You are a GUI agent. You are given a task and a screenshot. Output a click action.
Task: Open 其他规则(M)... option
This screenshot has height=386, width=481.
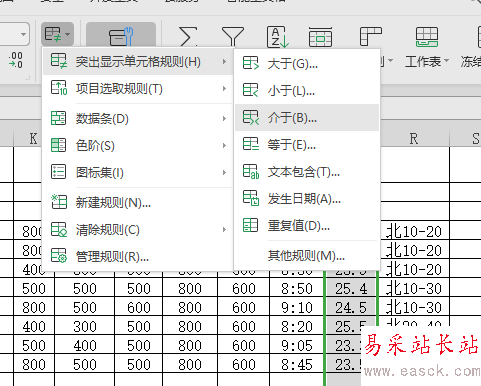pos(307,256)
